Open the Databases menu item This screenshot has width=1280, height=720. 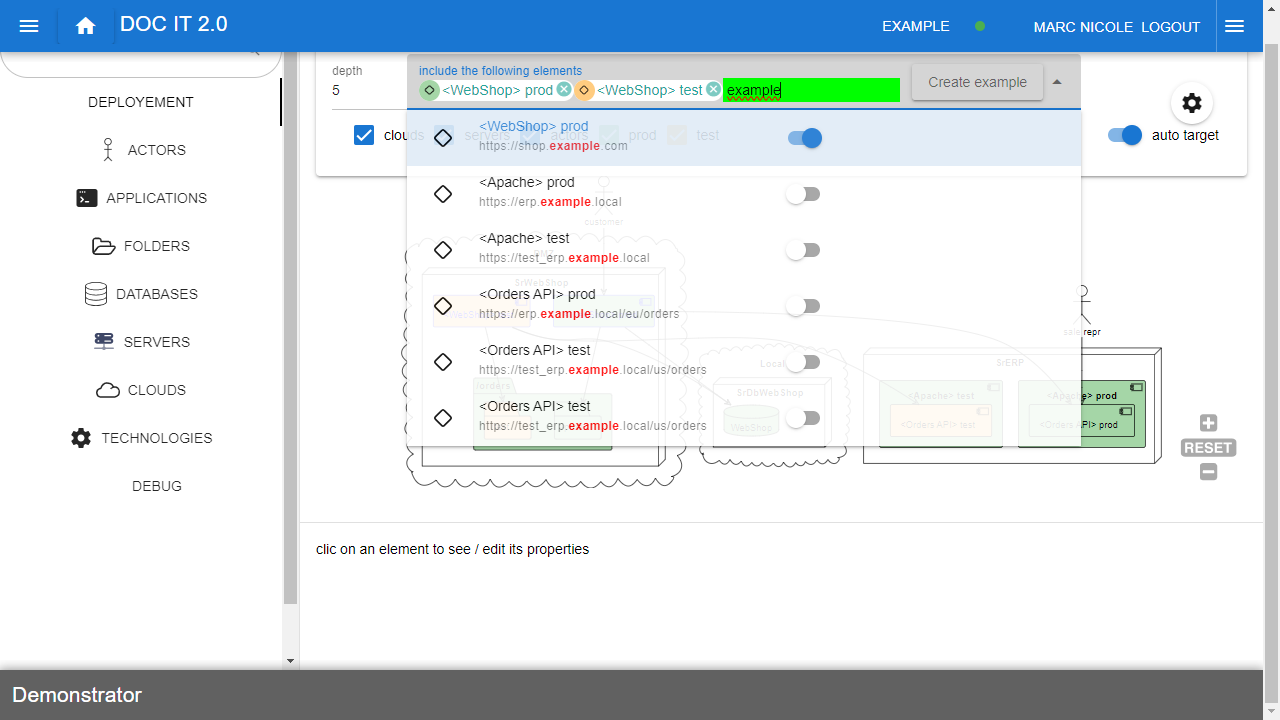(141, 294)
